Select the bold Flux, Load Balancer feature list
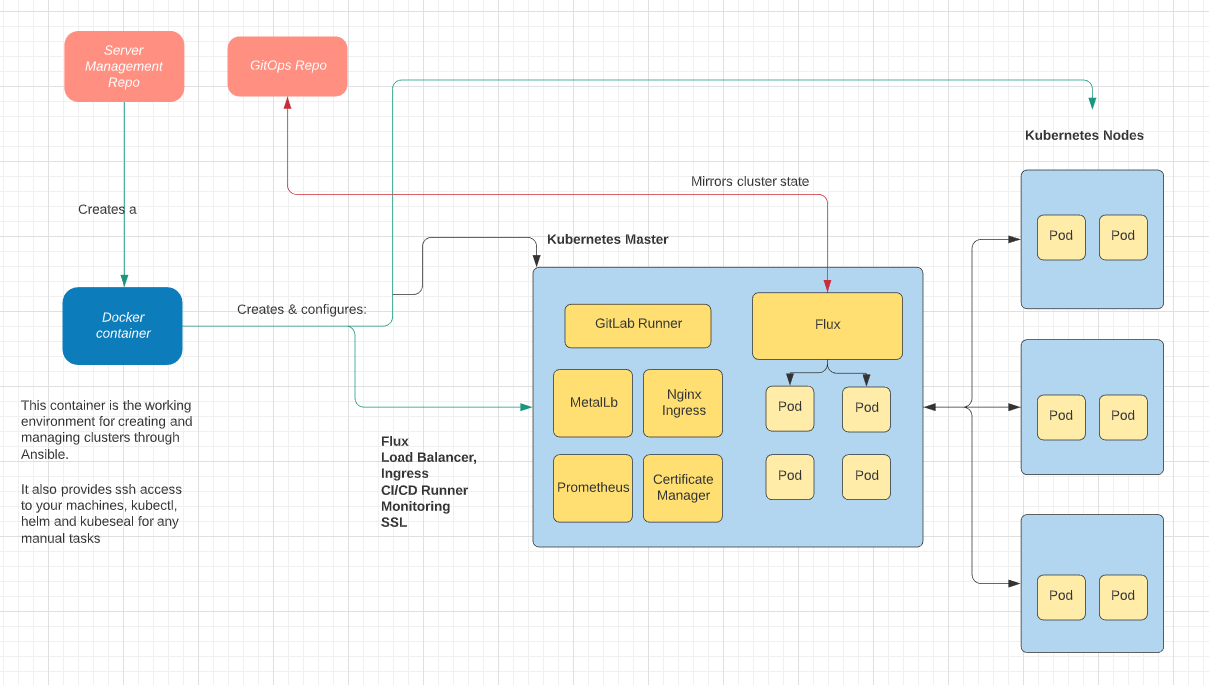Viewport: 1209px width, 685px height. click(x=428, y=482)
